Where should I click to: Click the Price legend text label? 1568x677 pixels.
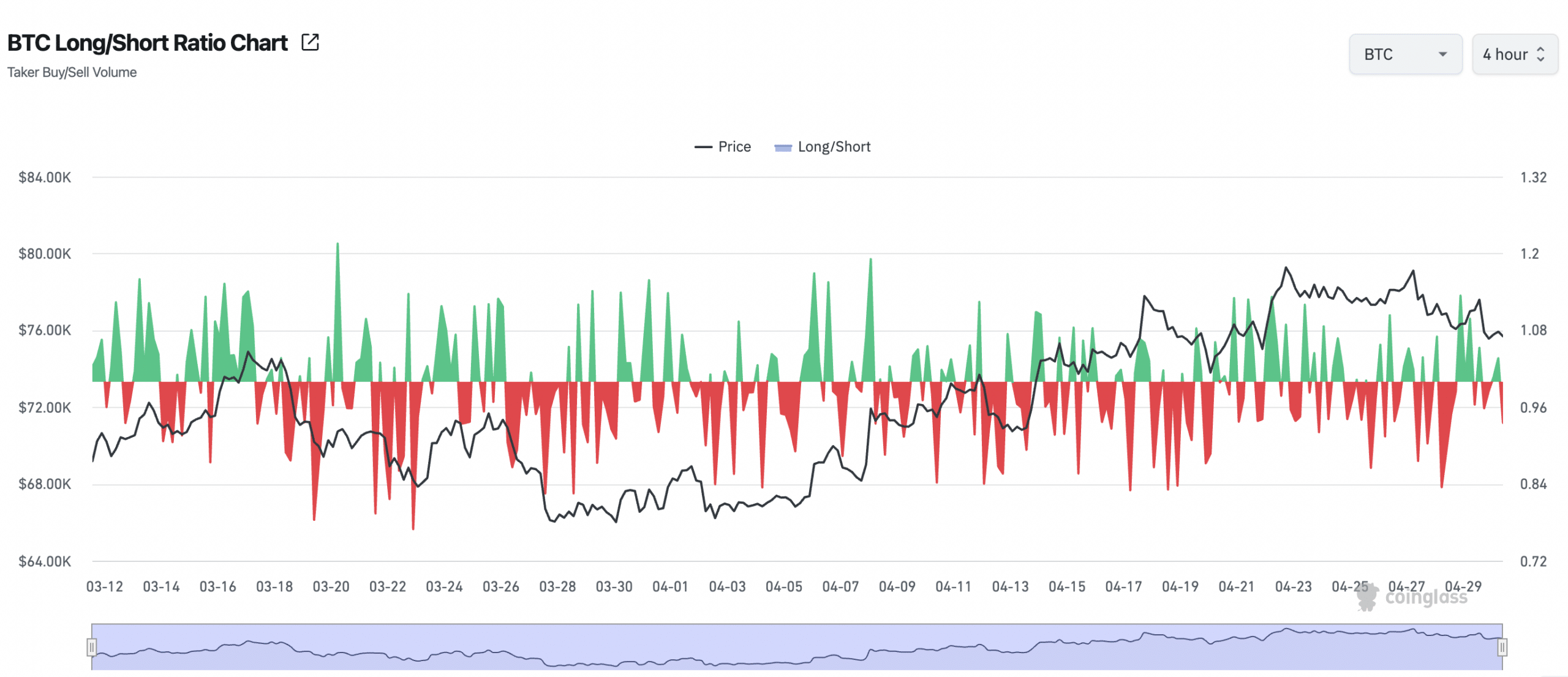pyautogui.click(x=733, y=146)
